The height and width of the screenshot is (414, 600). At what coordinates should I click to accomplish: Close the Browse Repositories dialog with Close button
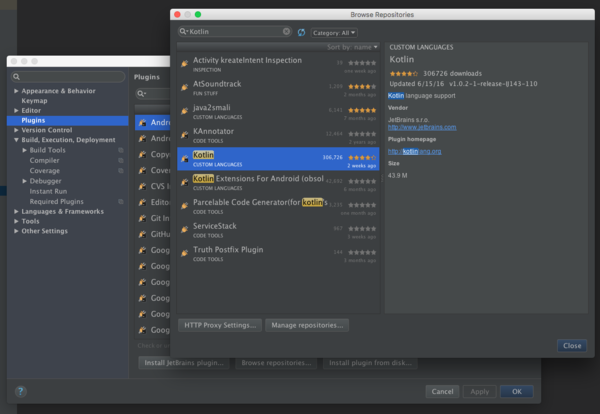(x=572, y=346)
